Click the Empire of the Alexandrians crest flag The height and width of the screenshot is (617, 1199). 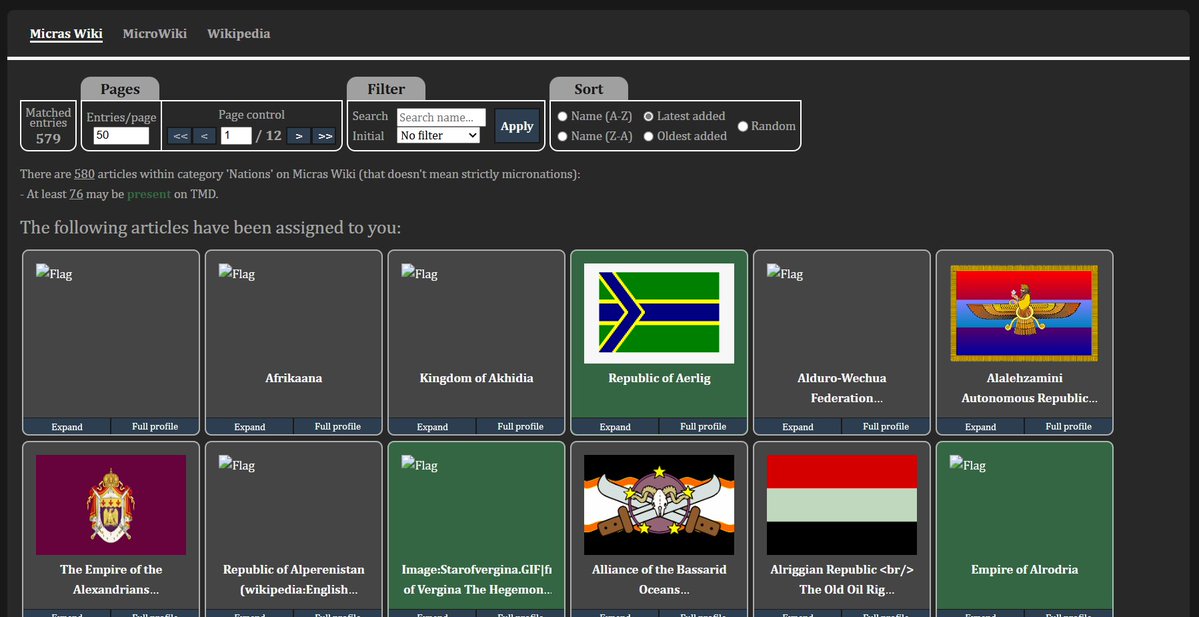(110, 503)
